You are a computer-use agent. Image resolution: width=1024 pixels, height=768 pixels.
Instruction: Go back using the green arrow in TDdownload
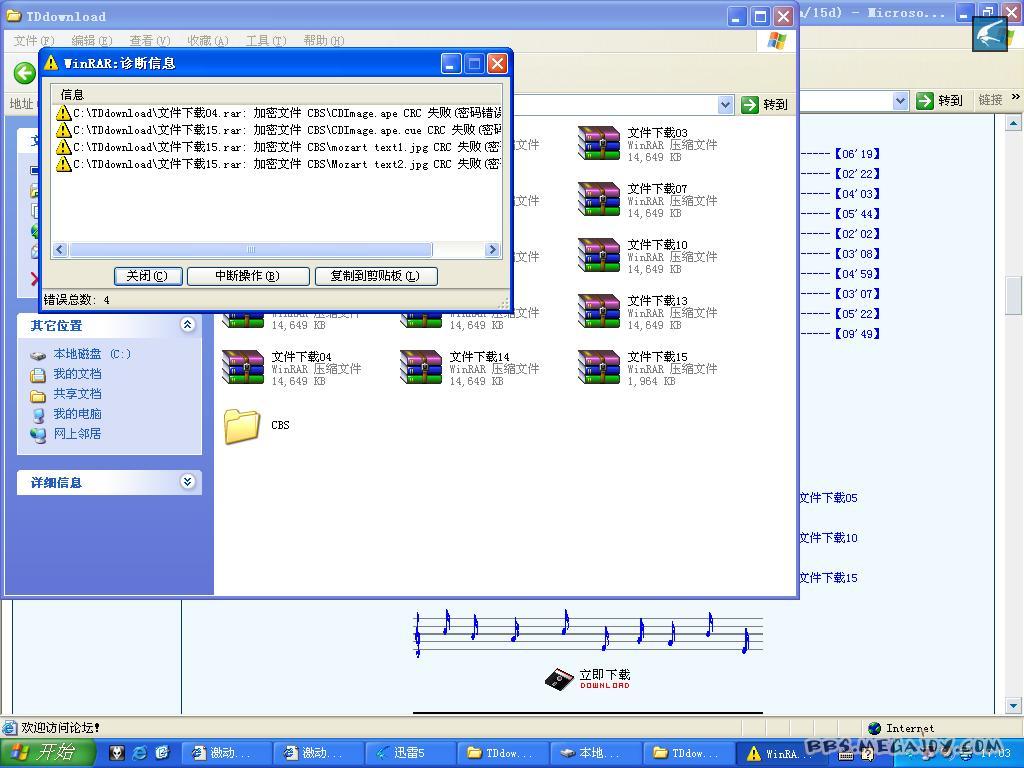25,72
